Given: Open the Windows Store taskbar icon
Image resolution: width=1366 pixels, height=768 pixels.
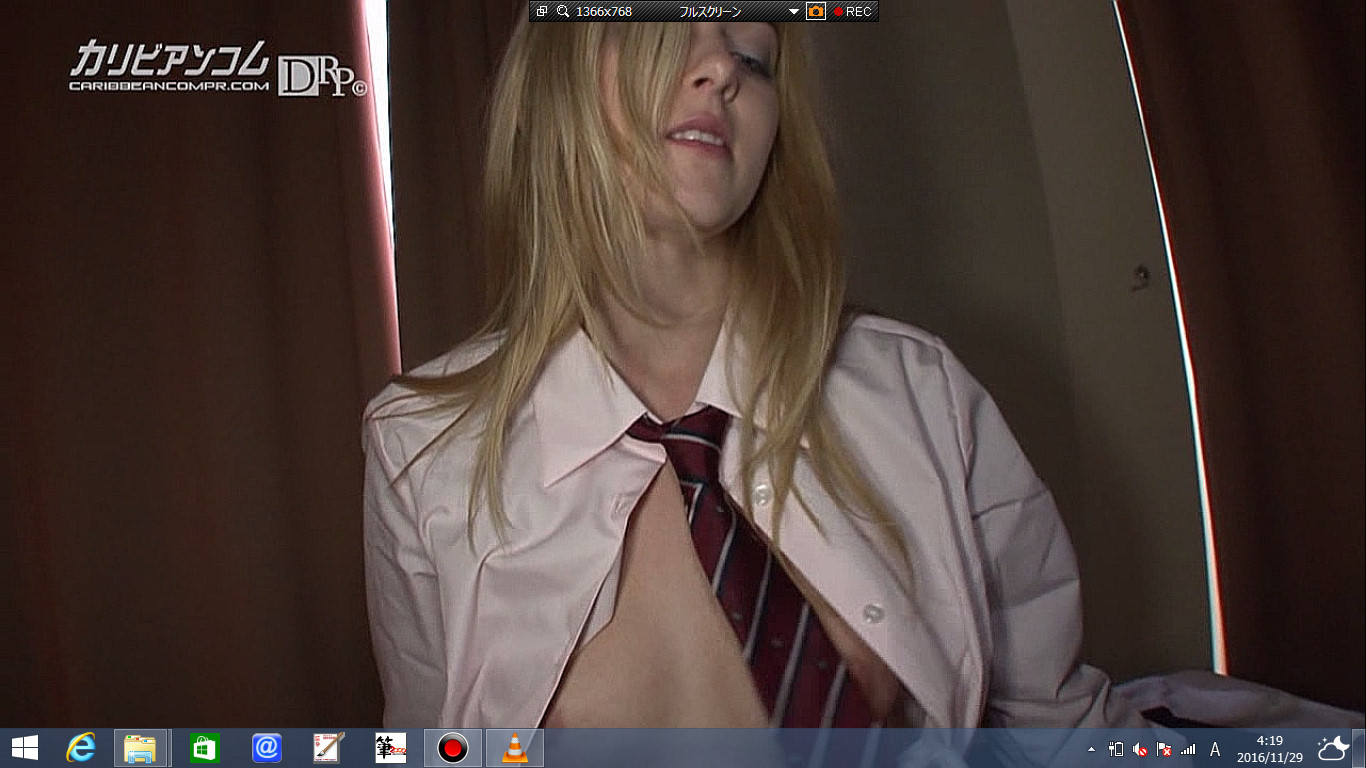Looking at the screenshot, I should [204, 747].
